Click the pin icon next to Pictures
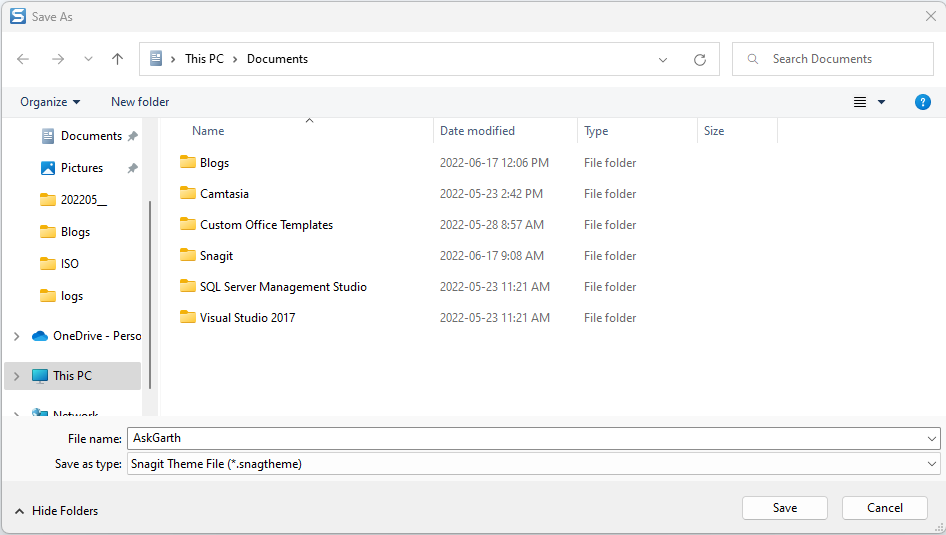Viewport: 946px width, 535px height. coord(132,168)
